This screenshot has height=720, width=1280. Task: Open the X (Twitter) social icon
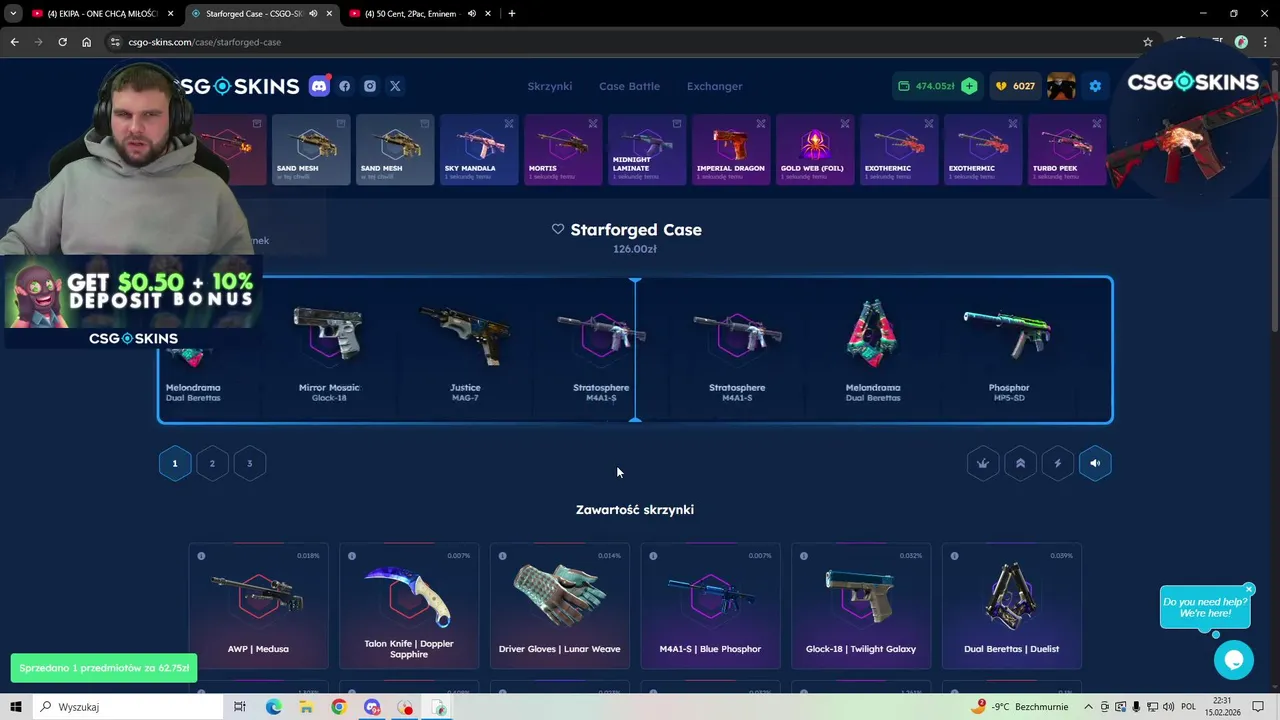[395, 86]
